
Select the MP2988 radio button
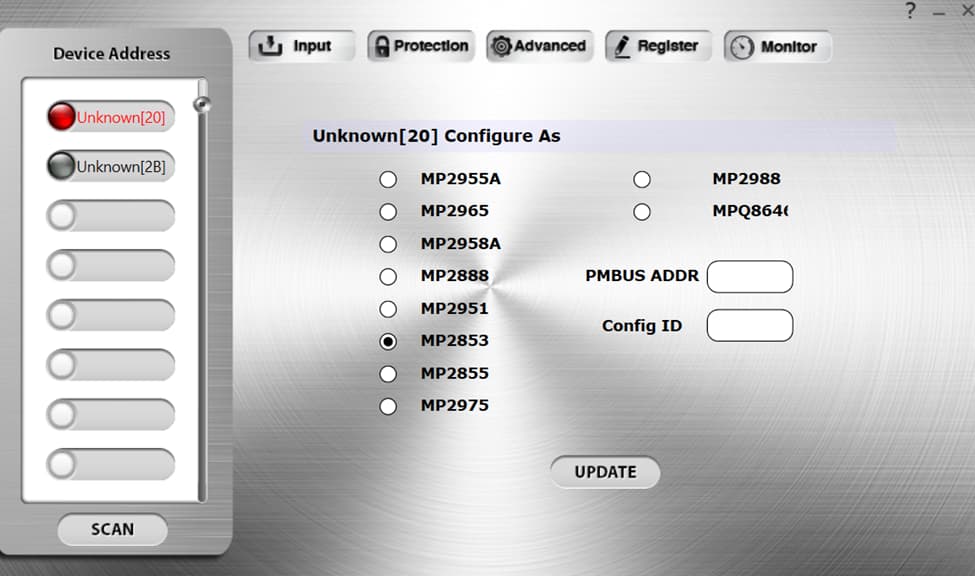642,180
